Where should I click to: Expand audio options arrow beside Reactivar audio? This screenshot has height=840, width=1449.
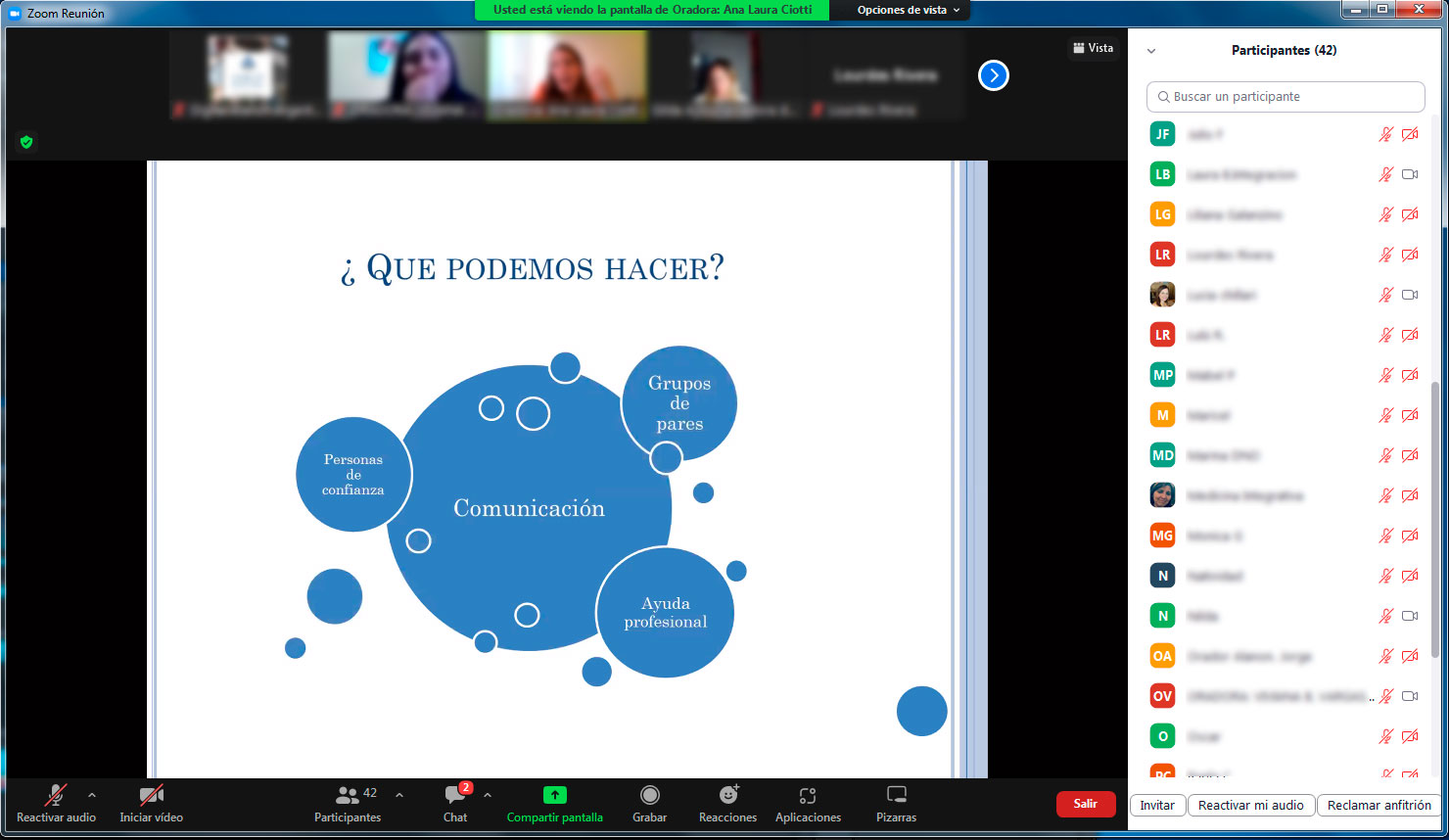[92, 795]
